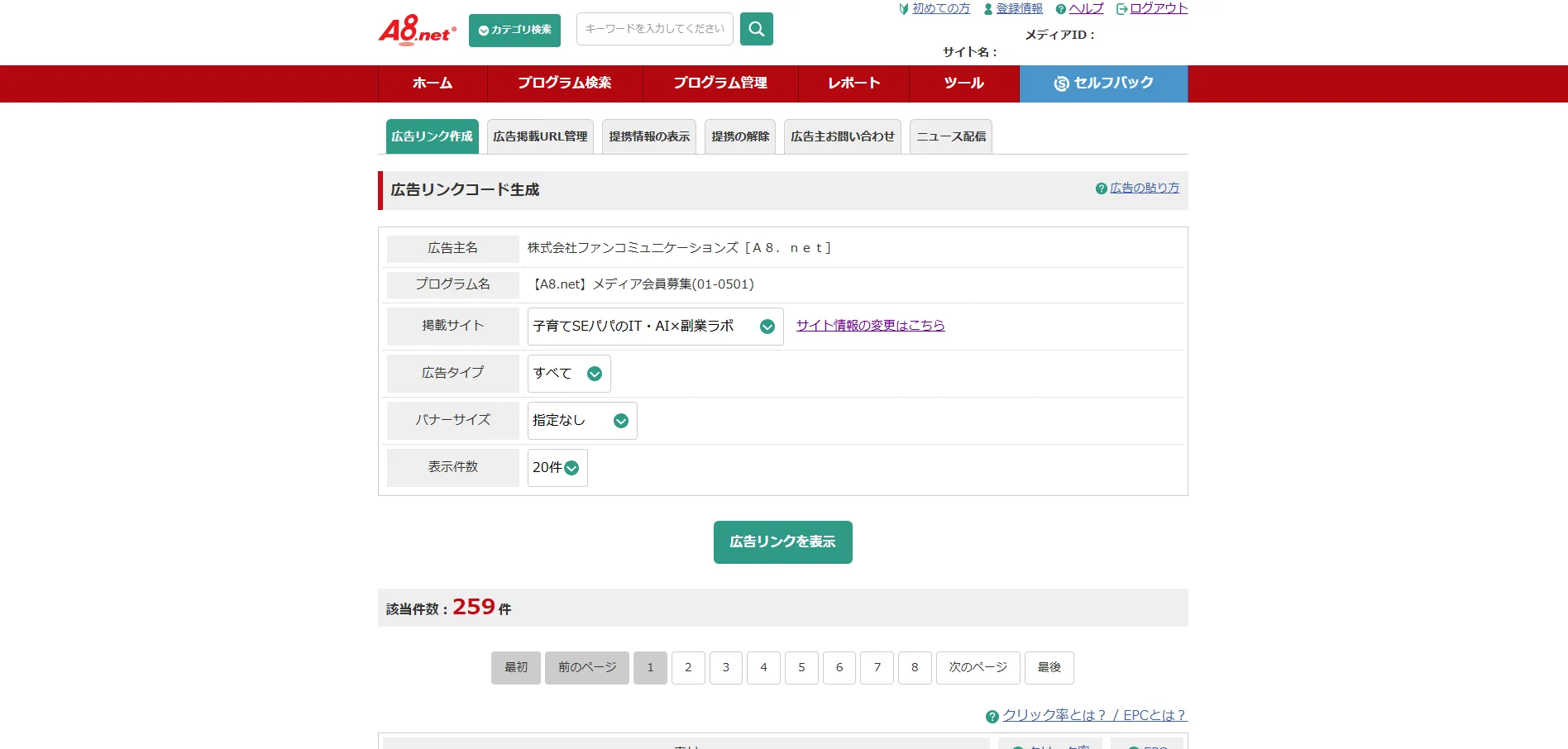Select the 広告リンク作成 tab
This screenshot has height=749, width=1568.
click(433, 136)
